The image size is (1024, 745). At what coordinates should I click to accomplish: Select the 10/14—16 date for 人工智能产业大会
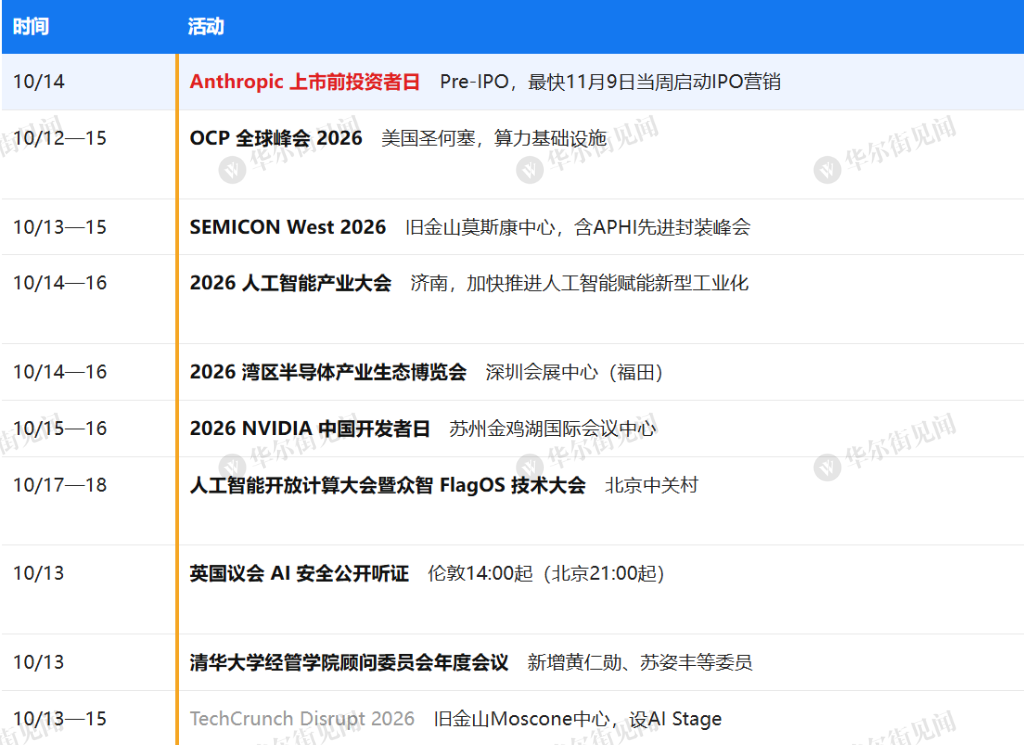coord(59,283)
